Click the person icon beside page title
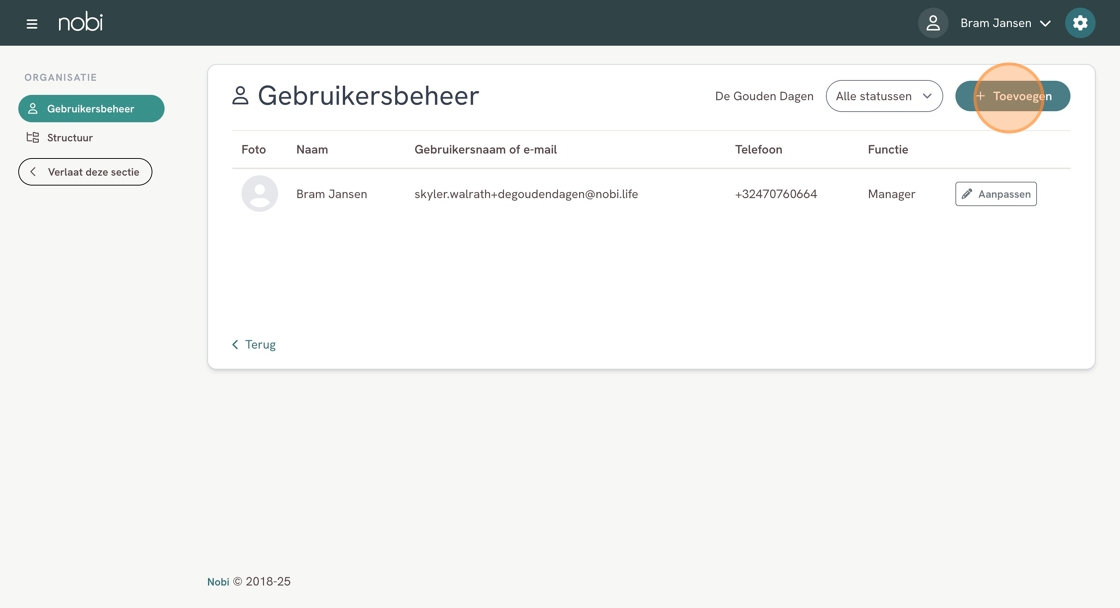1120x608 pixels. click(240, 96)
